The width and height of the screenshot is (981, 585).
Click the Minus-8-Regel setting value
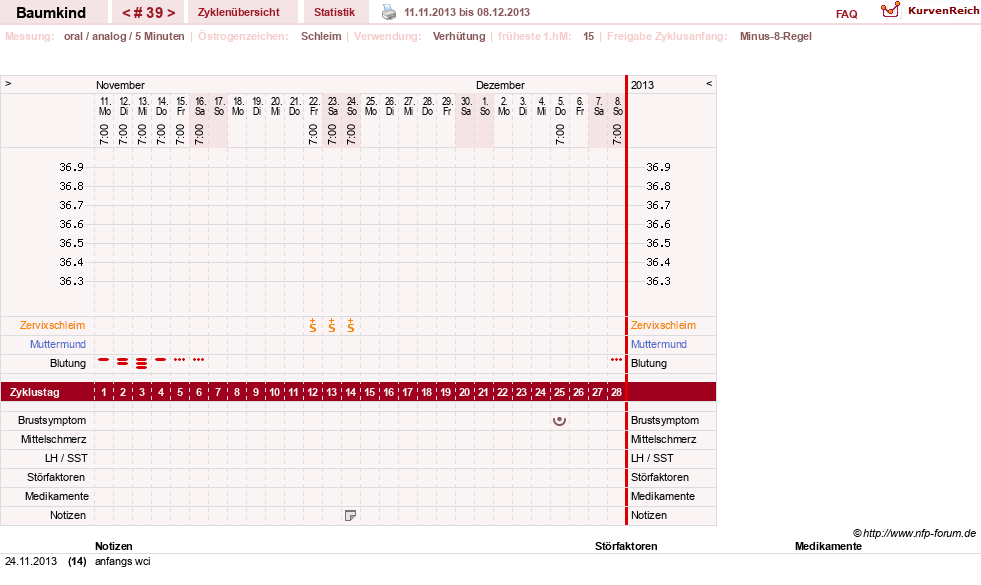click(775, 36)
